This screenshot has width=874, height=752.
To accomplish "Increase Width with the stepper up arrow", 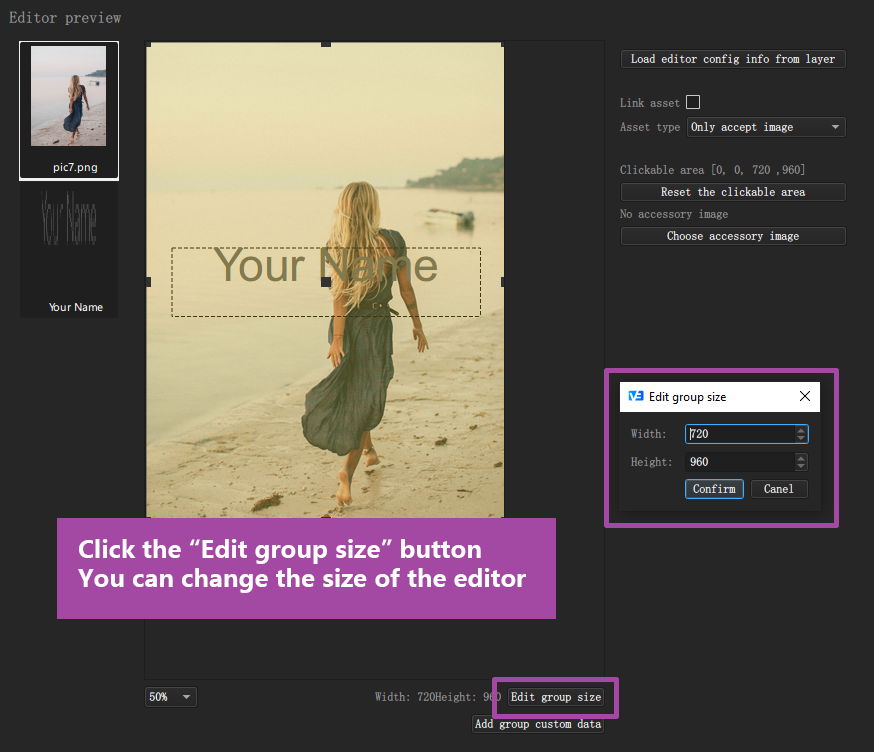I will [x=801, y=429].
